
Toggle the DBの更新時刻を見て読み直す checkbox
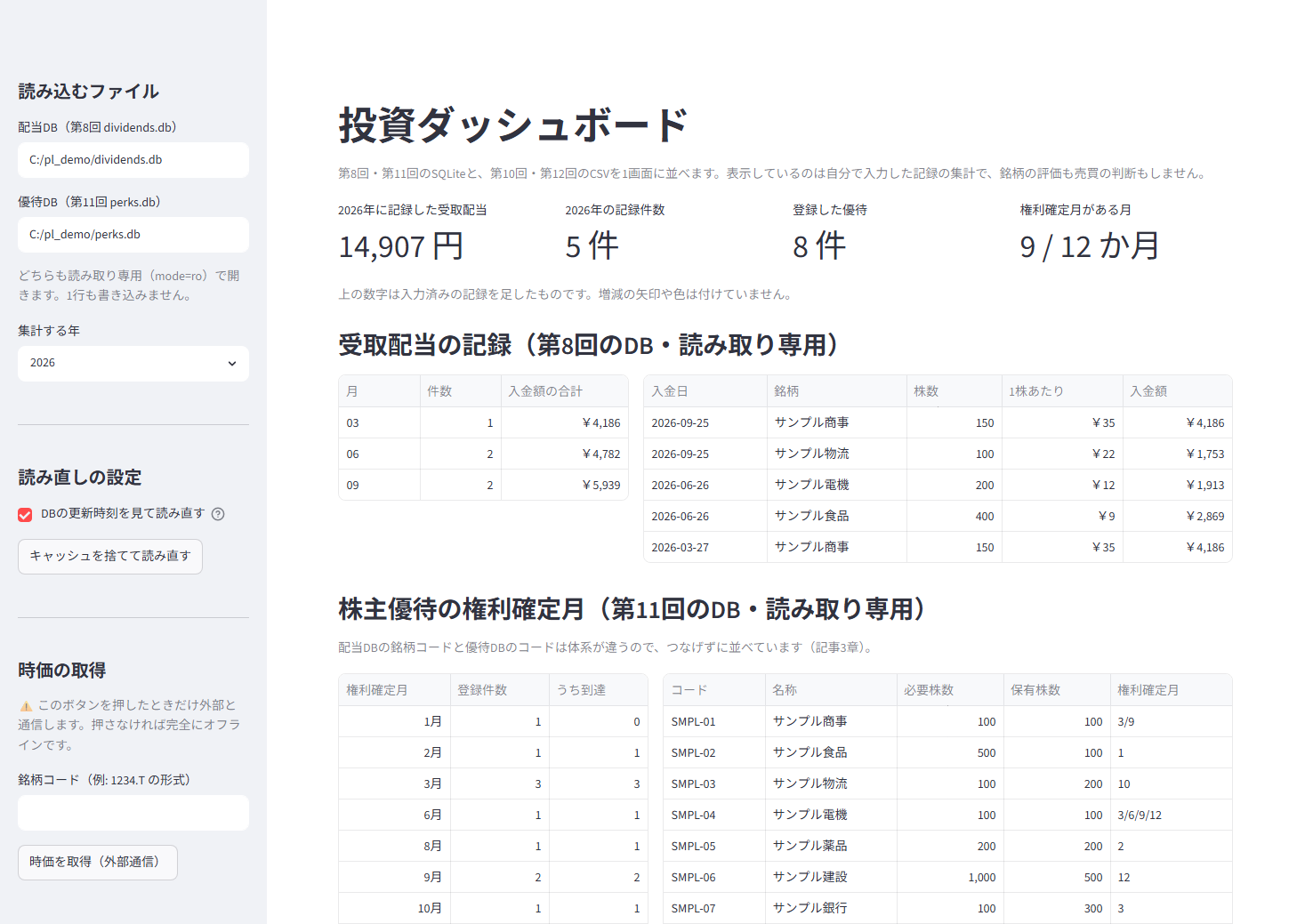point(25,515)
